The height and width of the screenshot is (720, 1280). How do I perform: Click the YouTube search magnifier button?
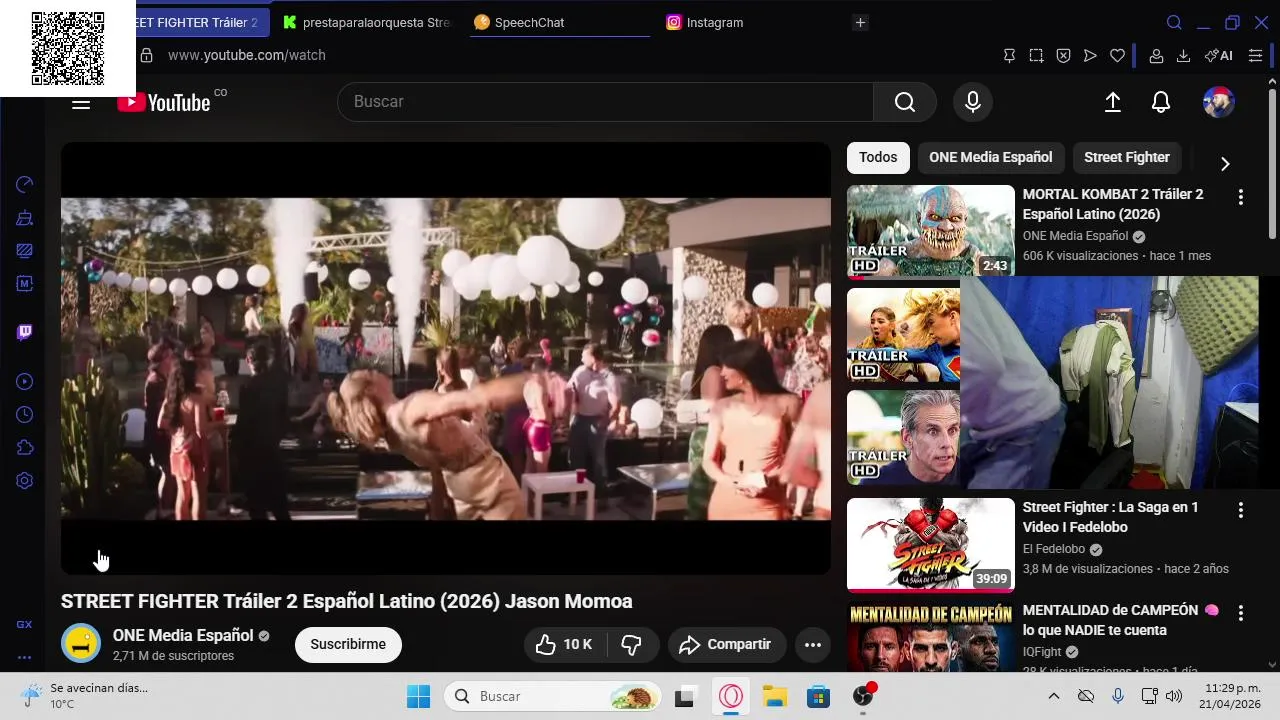click(905, 102)
